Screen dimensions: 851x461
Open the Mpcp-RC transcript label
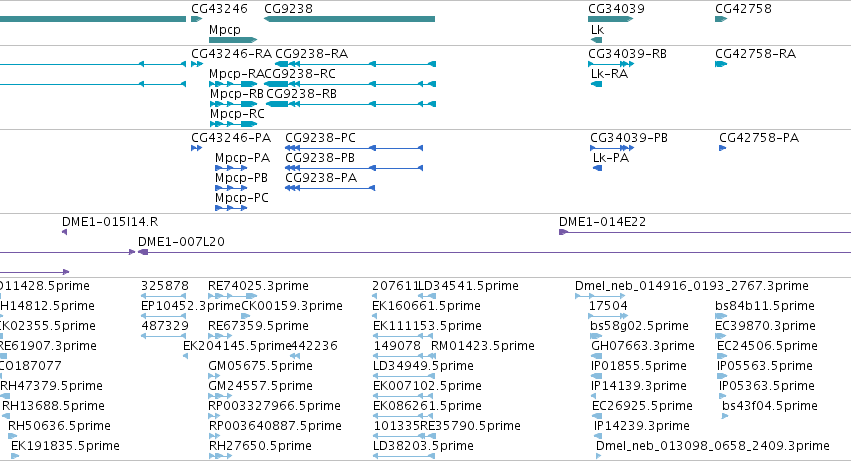tap(237, 114)
